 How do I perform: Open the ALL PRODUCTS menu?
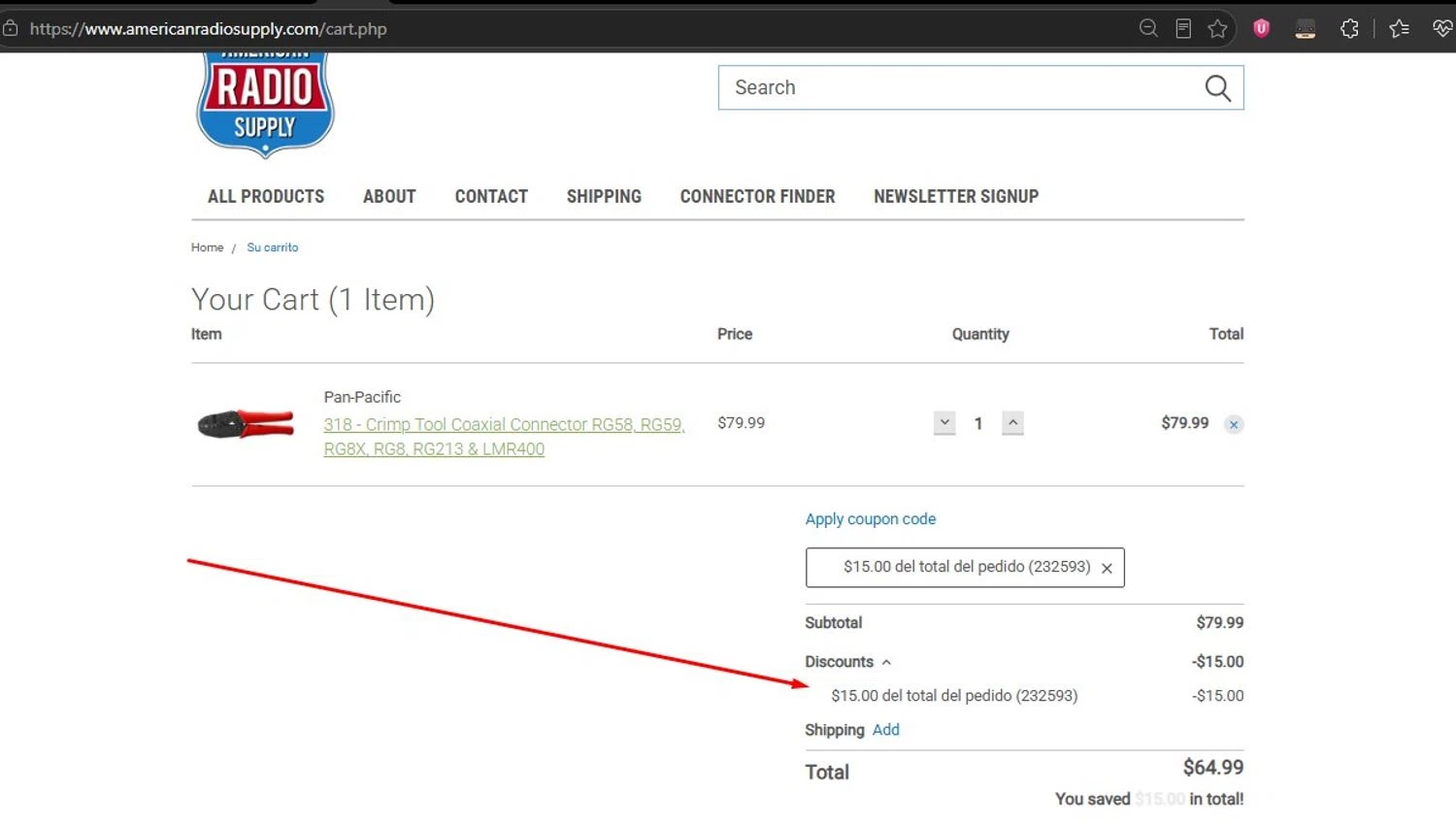[x=266, y=196]
